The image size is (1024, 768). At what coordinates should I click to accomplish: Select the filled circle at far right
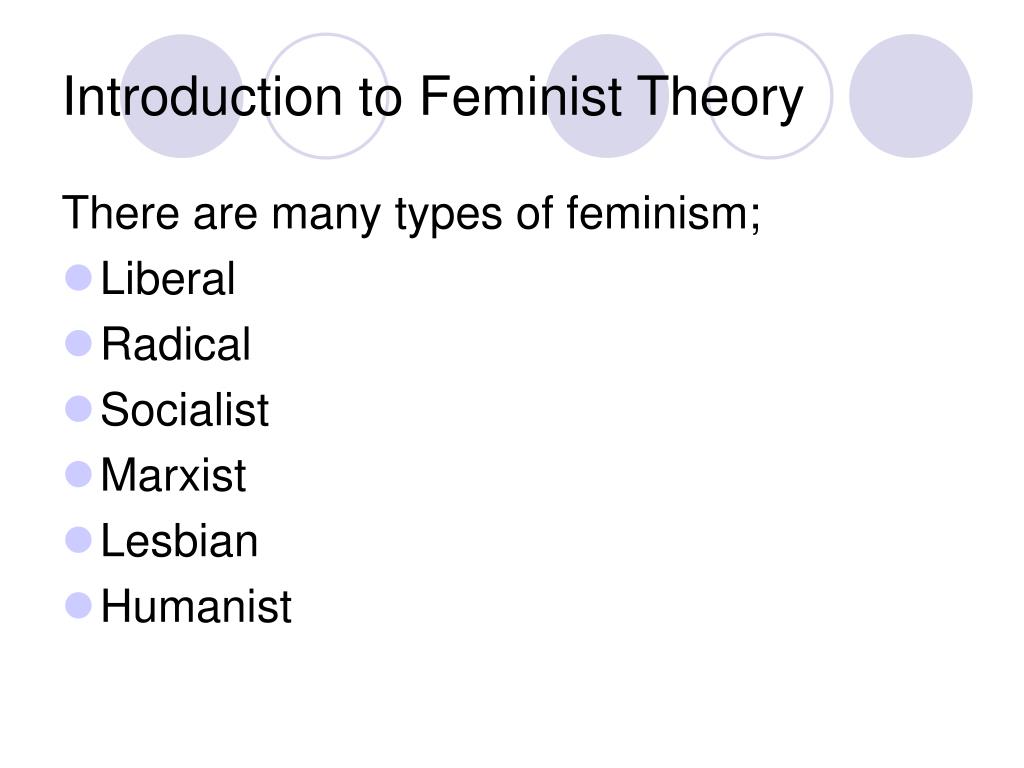click(x=910, y=96)
